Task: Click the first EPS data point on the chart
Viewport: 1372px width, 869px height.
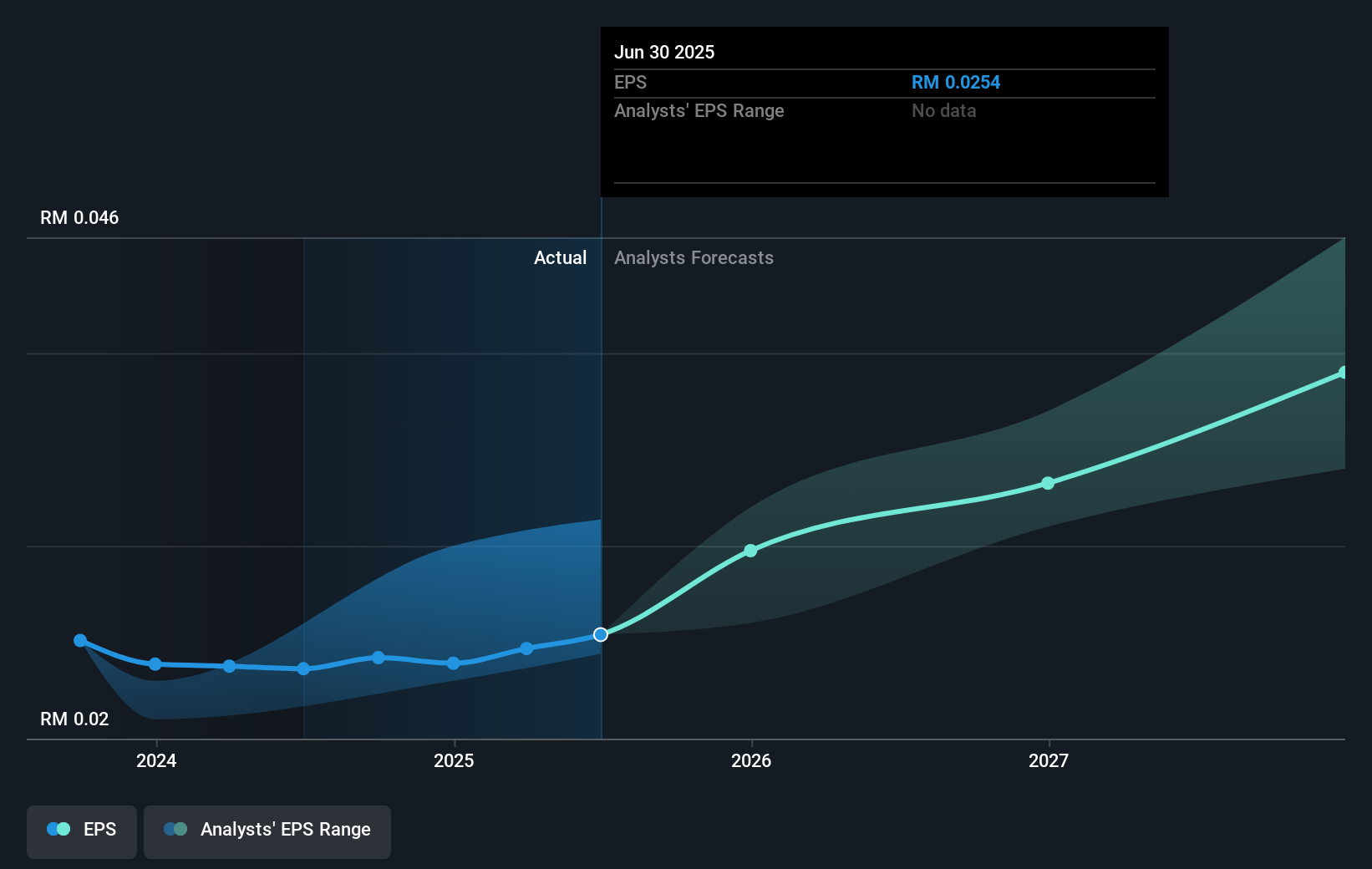Action: point(80,641)
